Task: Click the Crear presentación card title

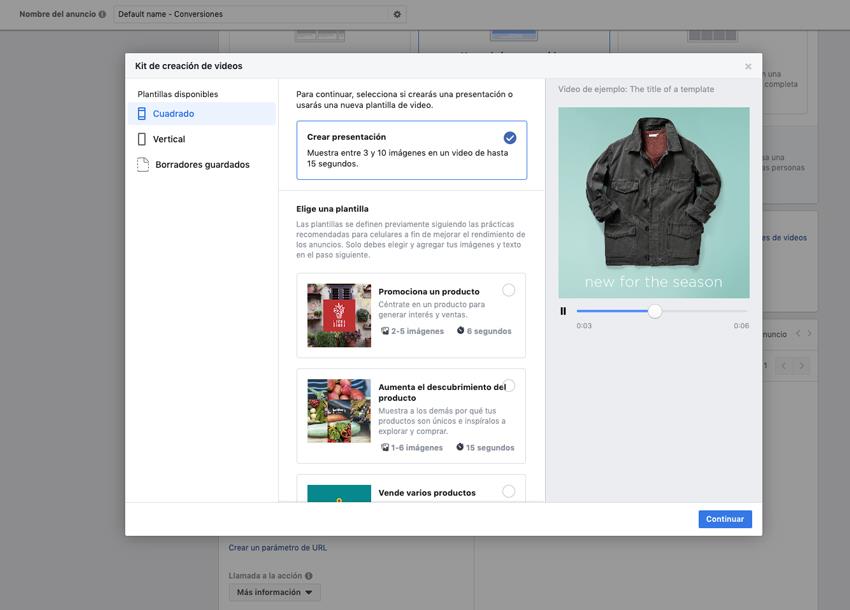Action: pyautogui.click(x=346, y=137)
